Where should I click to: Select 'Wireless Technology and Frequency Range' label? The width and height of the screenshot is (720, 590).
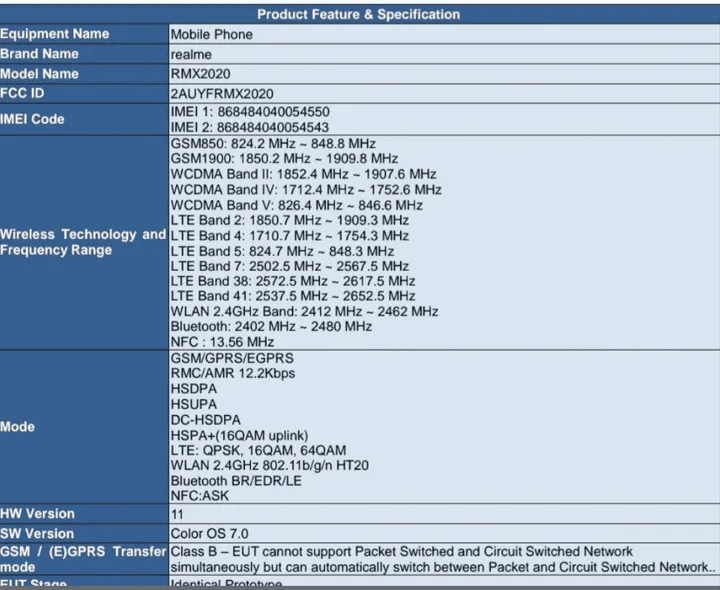point(83,242)
